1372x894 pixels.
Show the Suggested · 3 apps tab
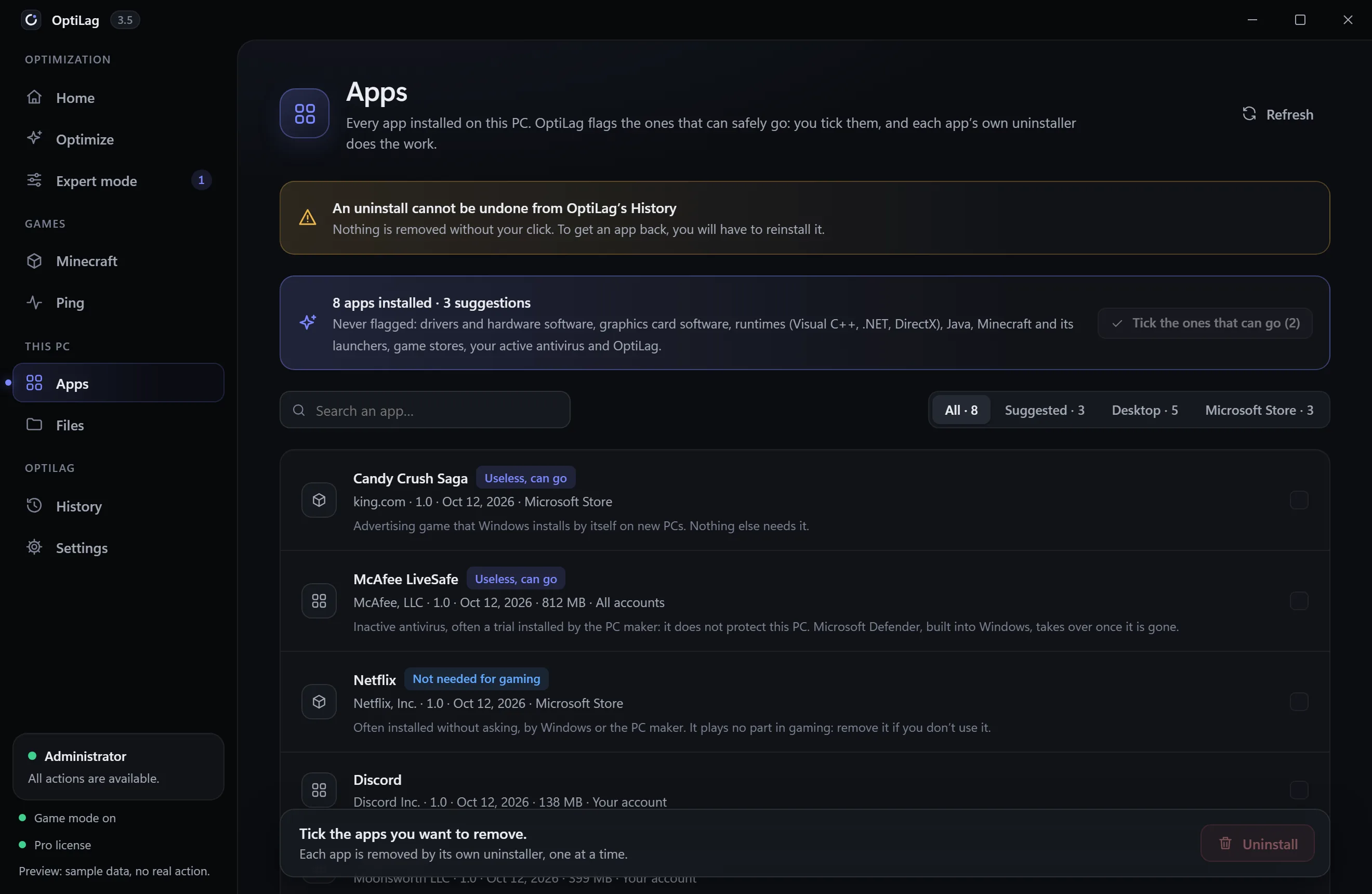coord(1045,410)
